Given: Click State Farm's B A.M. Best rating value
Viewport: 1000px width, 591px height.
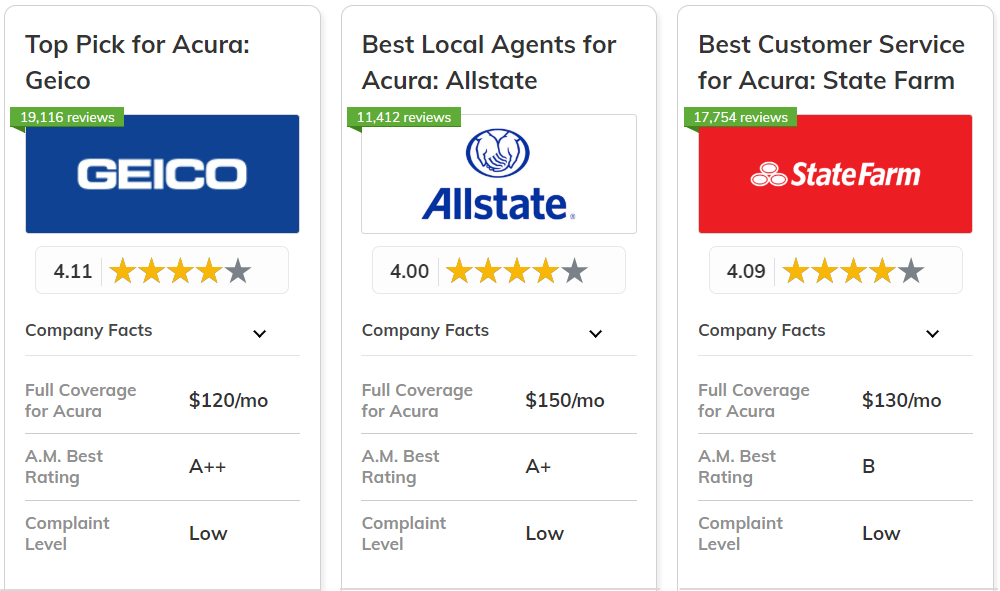Looking at the screenshot, I should pyautogui.click(x=869, y=467).
